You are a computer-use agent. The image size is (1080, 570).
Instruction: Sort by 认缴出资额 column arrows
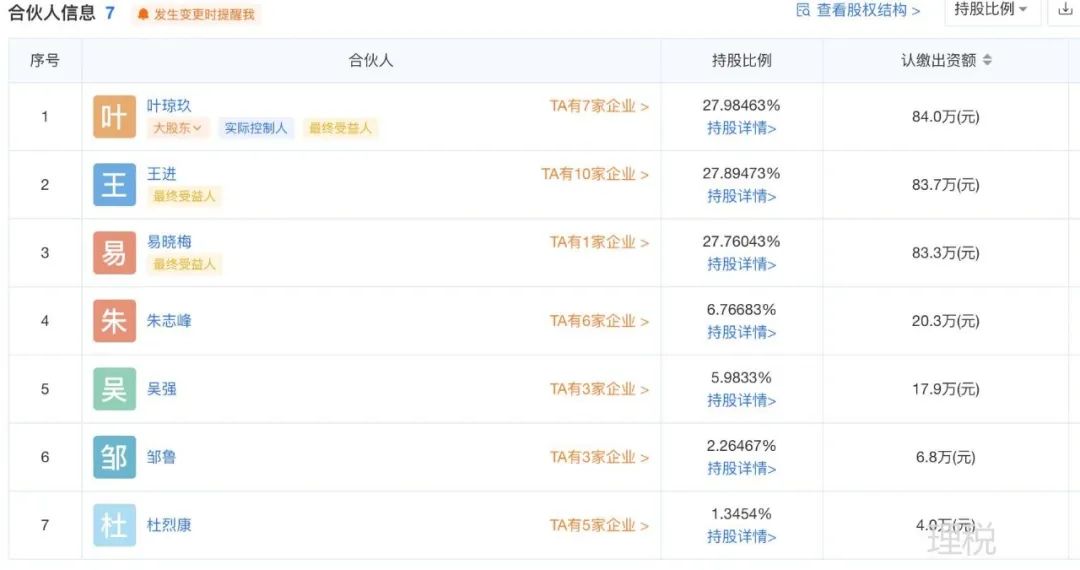[x=987, y=61]
